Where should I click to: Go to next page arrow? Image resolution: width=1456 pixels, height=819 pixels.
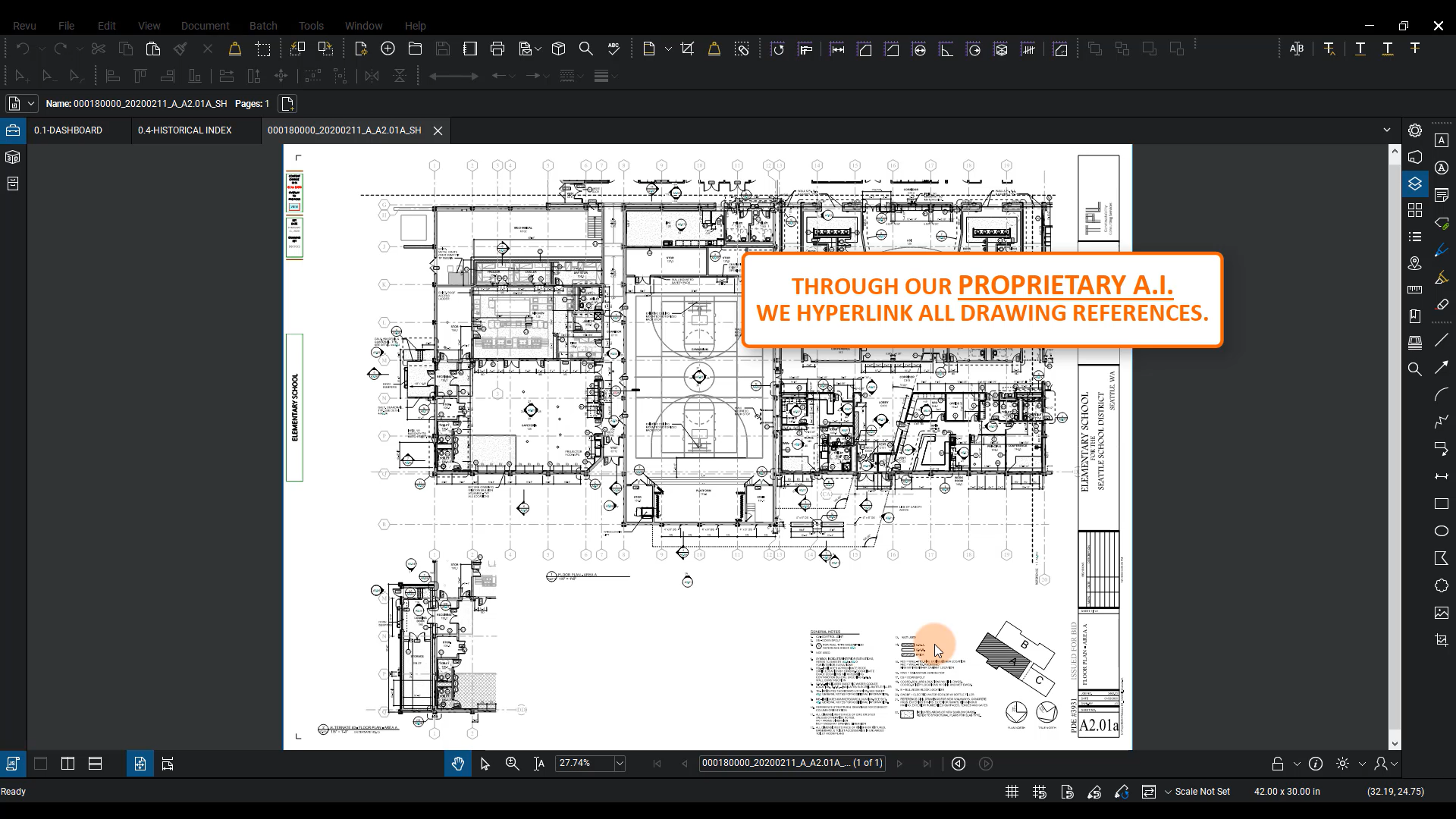coord(899,764)
